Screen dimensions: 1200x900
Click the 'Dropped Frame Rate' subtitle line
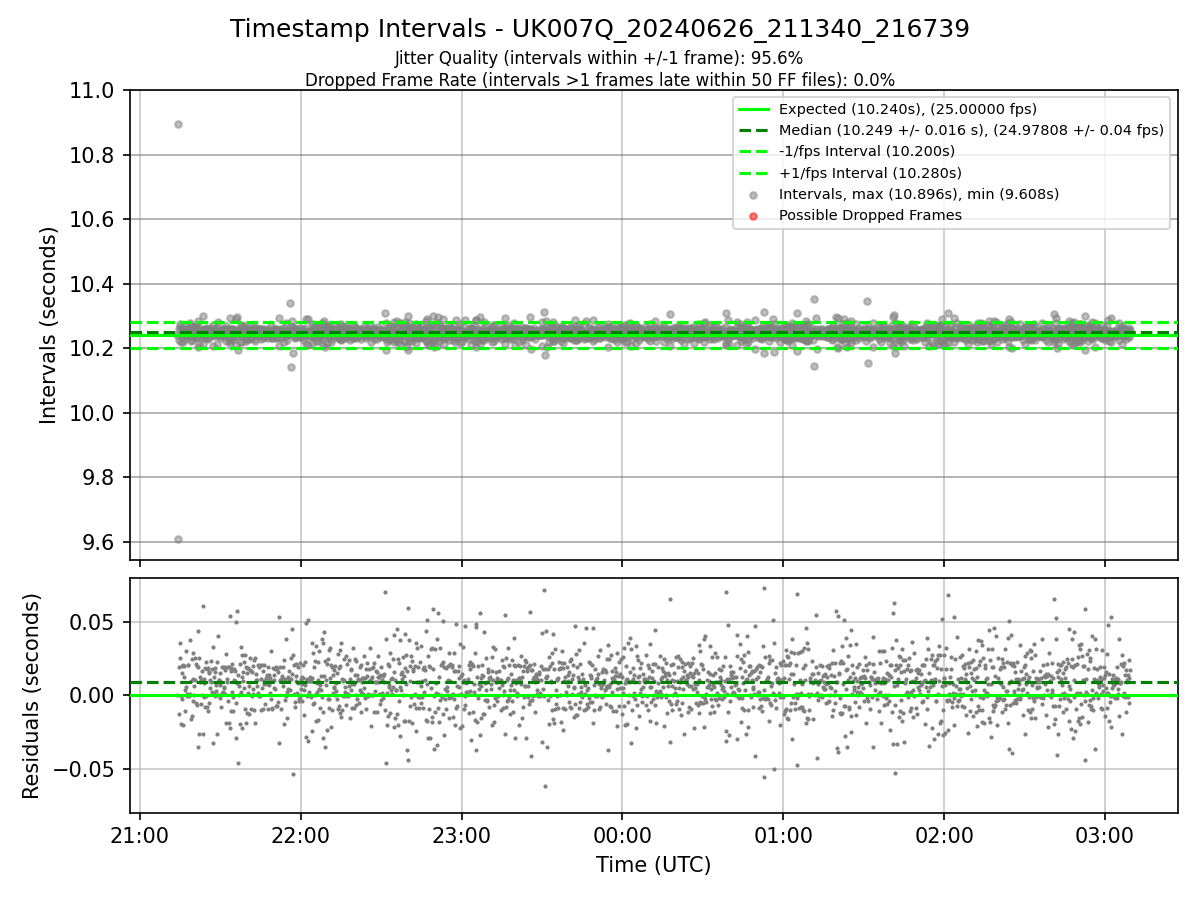[600, 80]
